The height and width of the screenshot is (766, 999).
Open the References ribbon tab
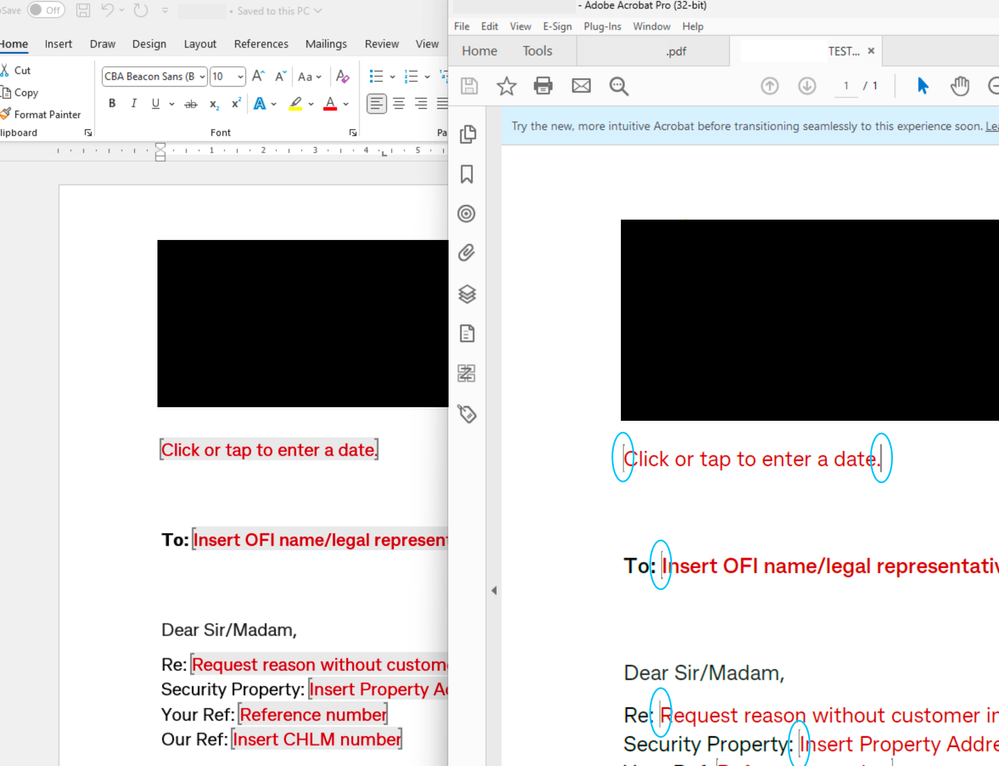pos(261,44)
